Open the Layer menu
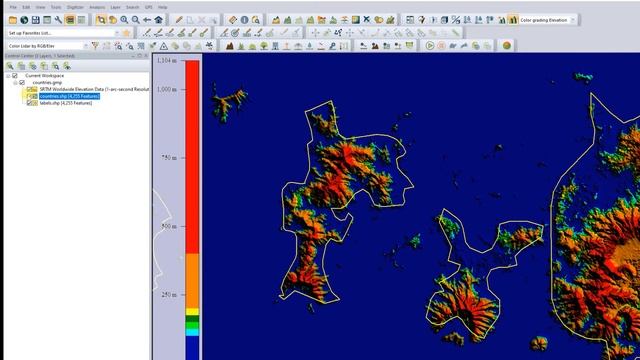Image resolution: width=640 pixels, height=360 pixels. [x=115, y=7]
